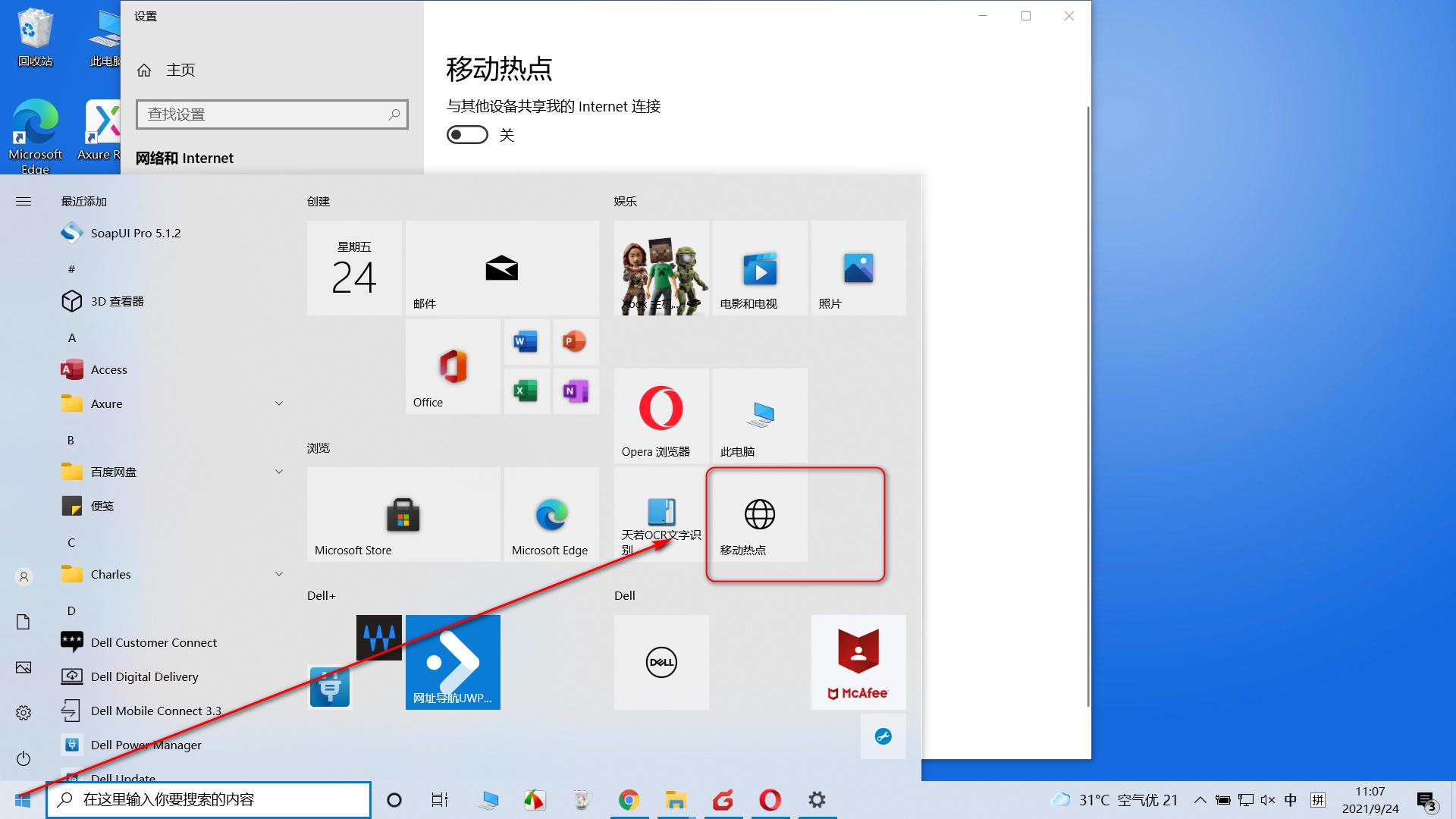This screenshot has width=1456, height=819.
Task: Click the Windows Start button
Action: pos(23,800)
